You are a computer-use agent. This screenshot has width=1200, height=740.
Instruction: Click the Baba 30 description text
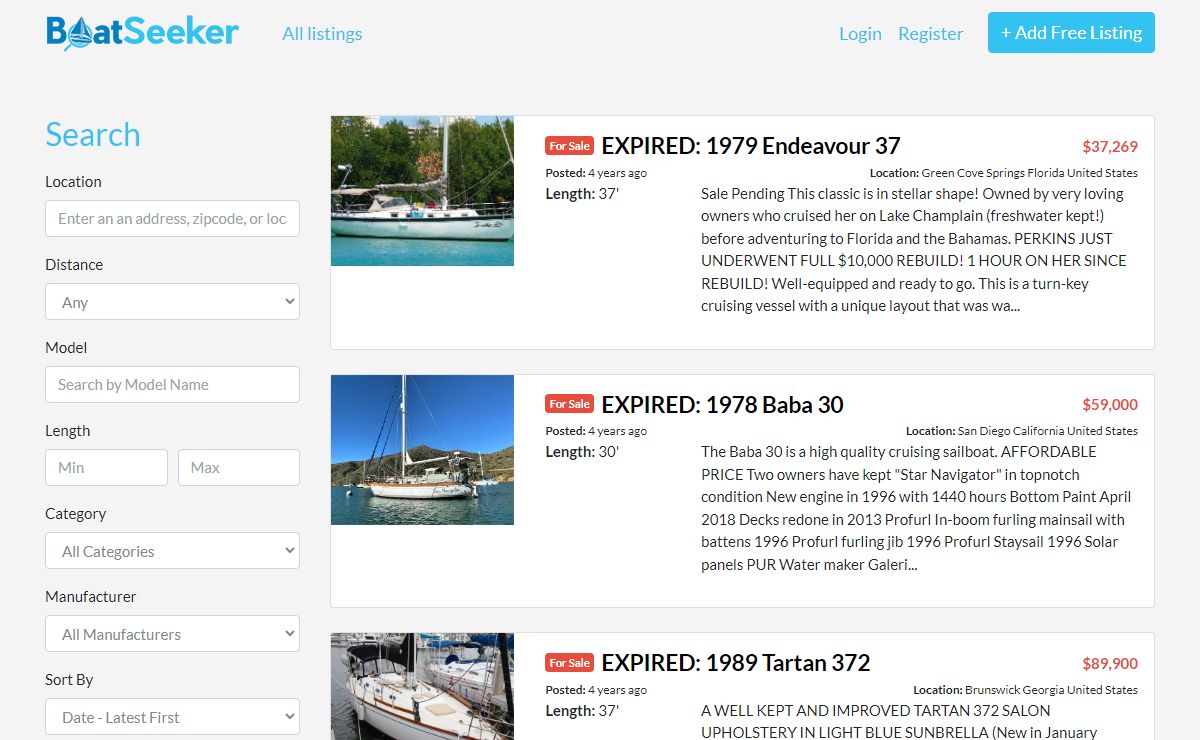pyautogui.click(x=916, y=508)
